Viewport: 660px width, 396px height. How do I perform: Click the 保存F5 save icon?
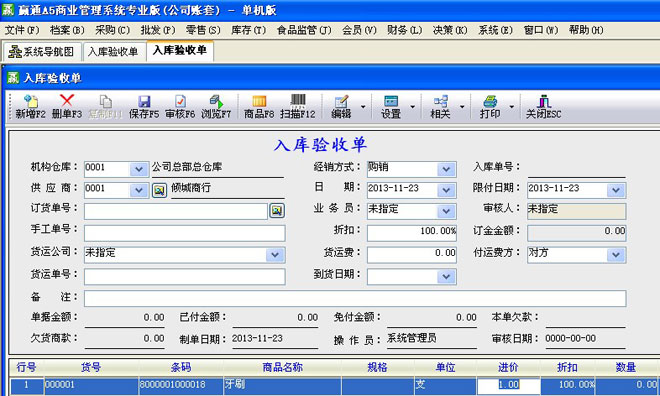point(144,106)
